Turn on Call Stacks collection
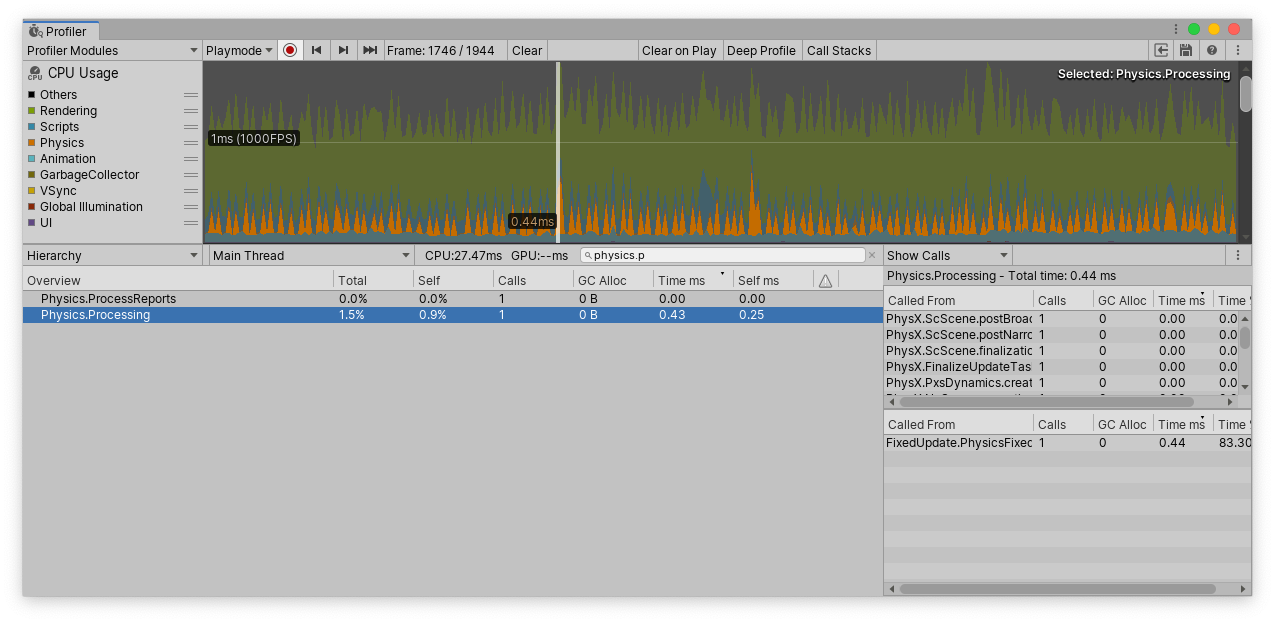Screen dimensions: 1275x623 pyautogui.click(x=838, y=50)
